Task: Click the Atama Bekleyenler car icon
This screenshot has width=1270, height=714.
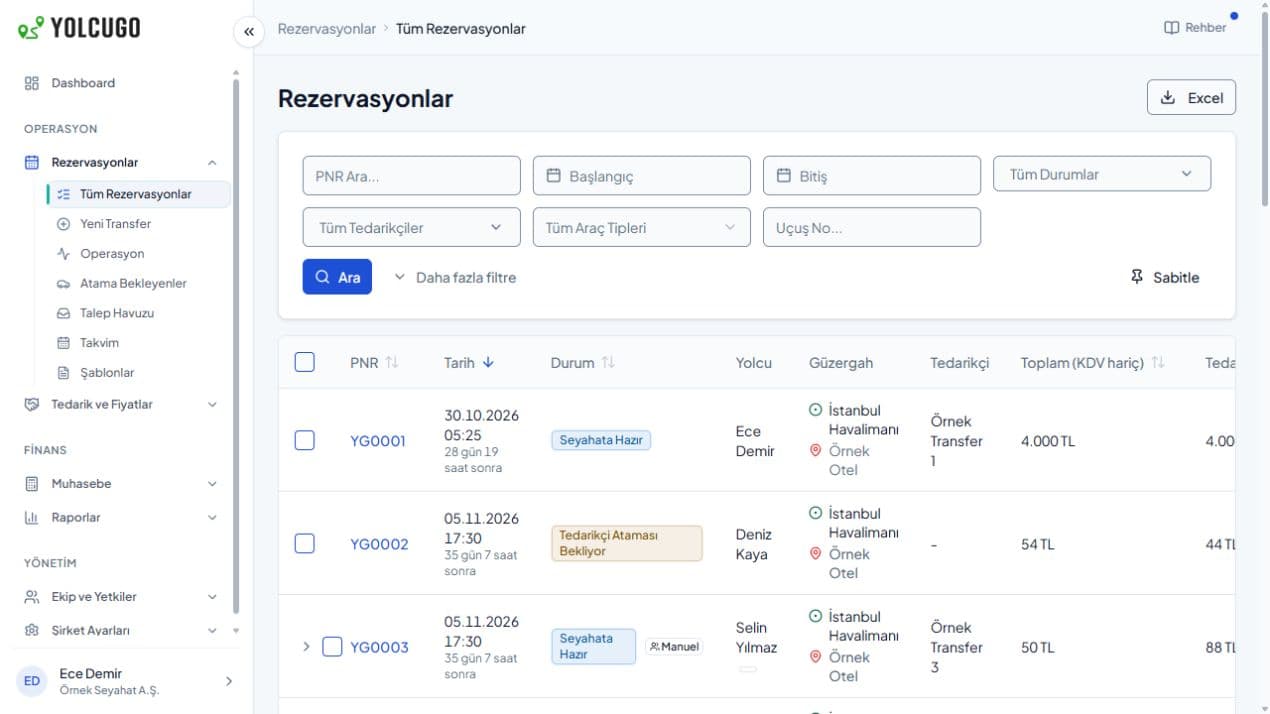Action: coord(64,284)
